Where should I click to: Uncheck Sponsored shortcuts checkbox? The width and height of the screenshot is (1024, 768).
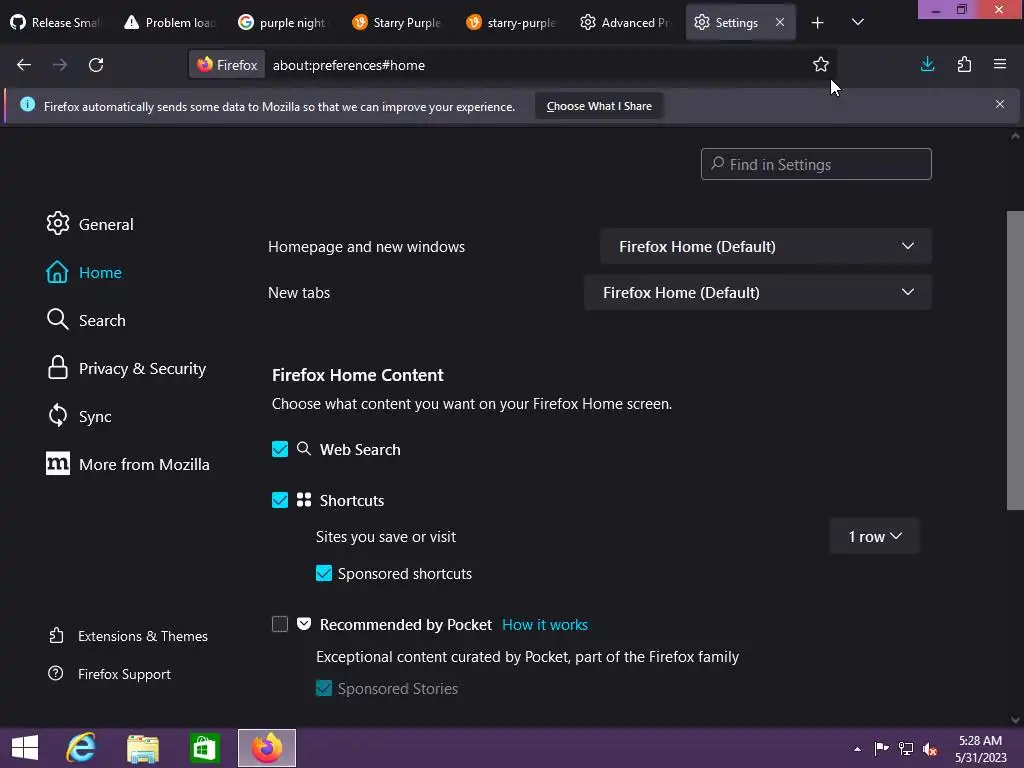pyautogui.click(x=324, y=573)
